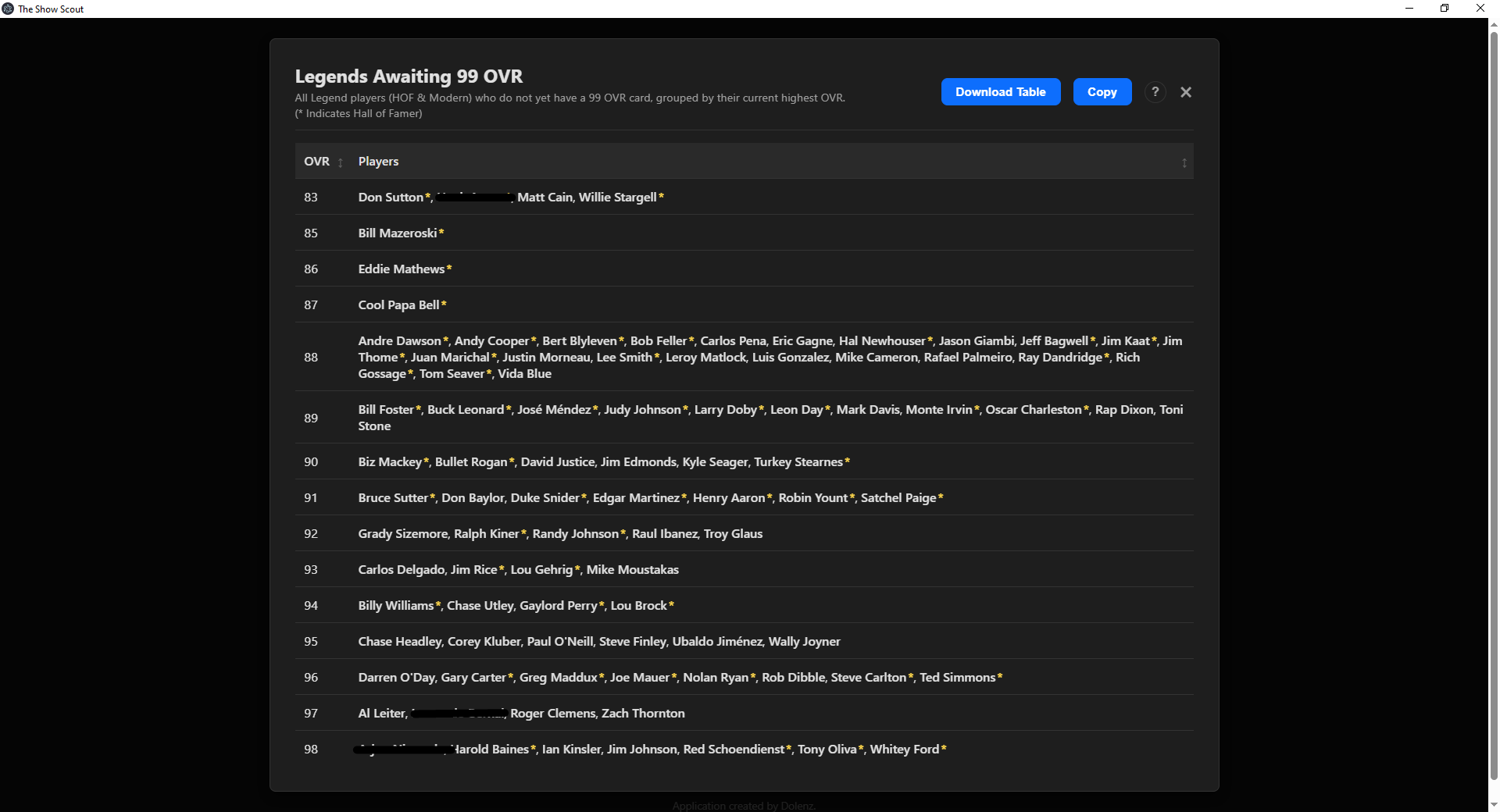The height and width of the screenshot is (812, 1500).
Task: Click the Download Table button
Action: point(1000,92)
